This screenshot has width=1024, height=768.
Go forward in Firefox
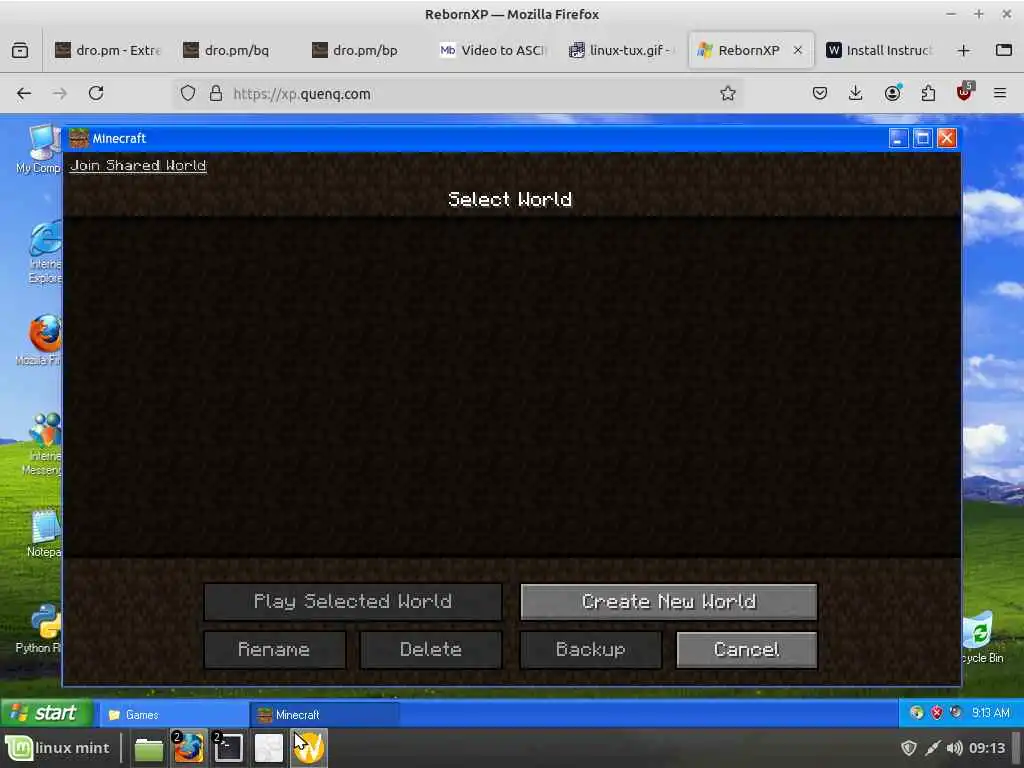(59, 93)
